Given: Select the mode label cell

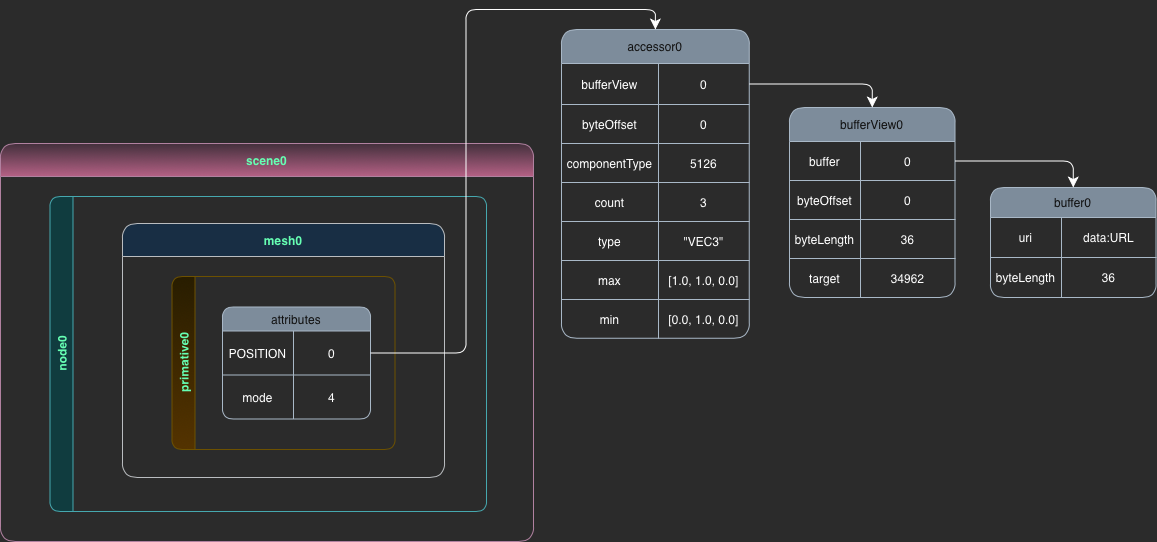Looking at the screenshot, I should tap(258, 397).
